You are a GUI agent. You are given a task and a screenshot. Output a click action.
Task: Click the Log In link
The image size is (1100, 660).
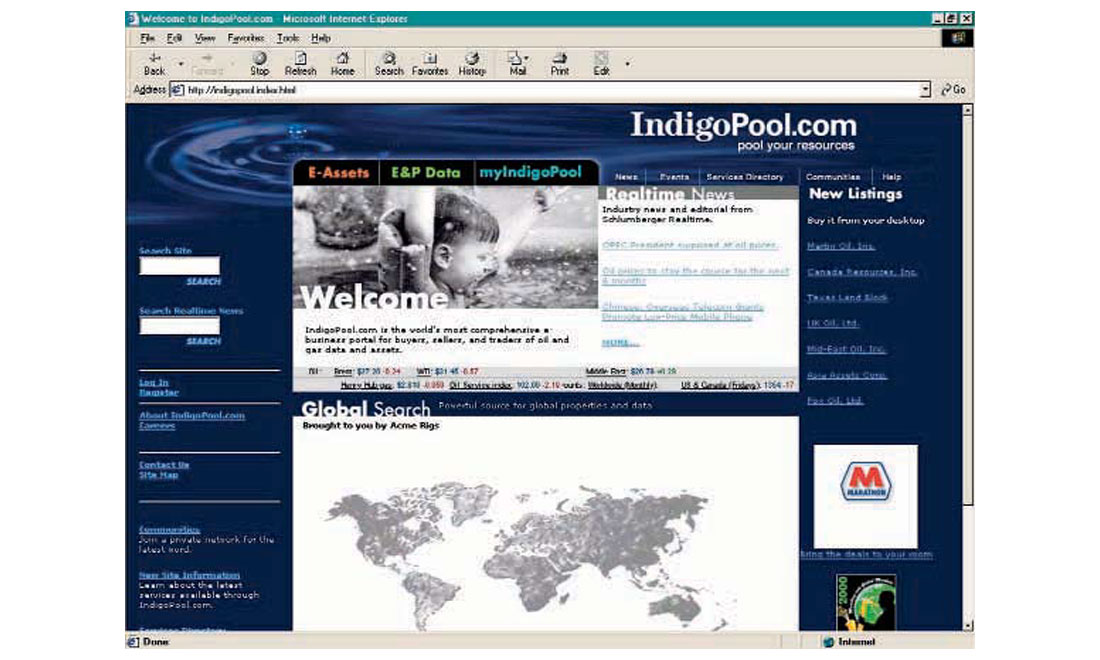154,382
